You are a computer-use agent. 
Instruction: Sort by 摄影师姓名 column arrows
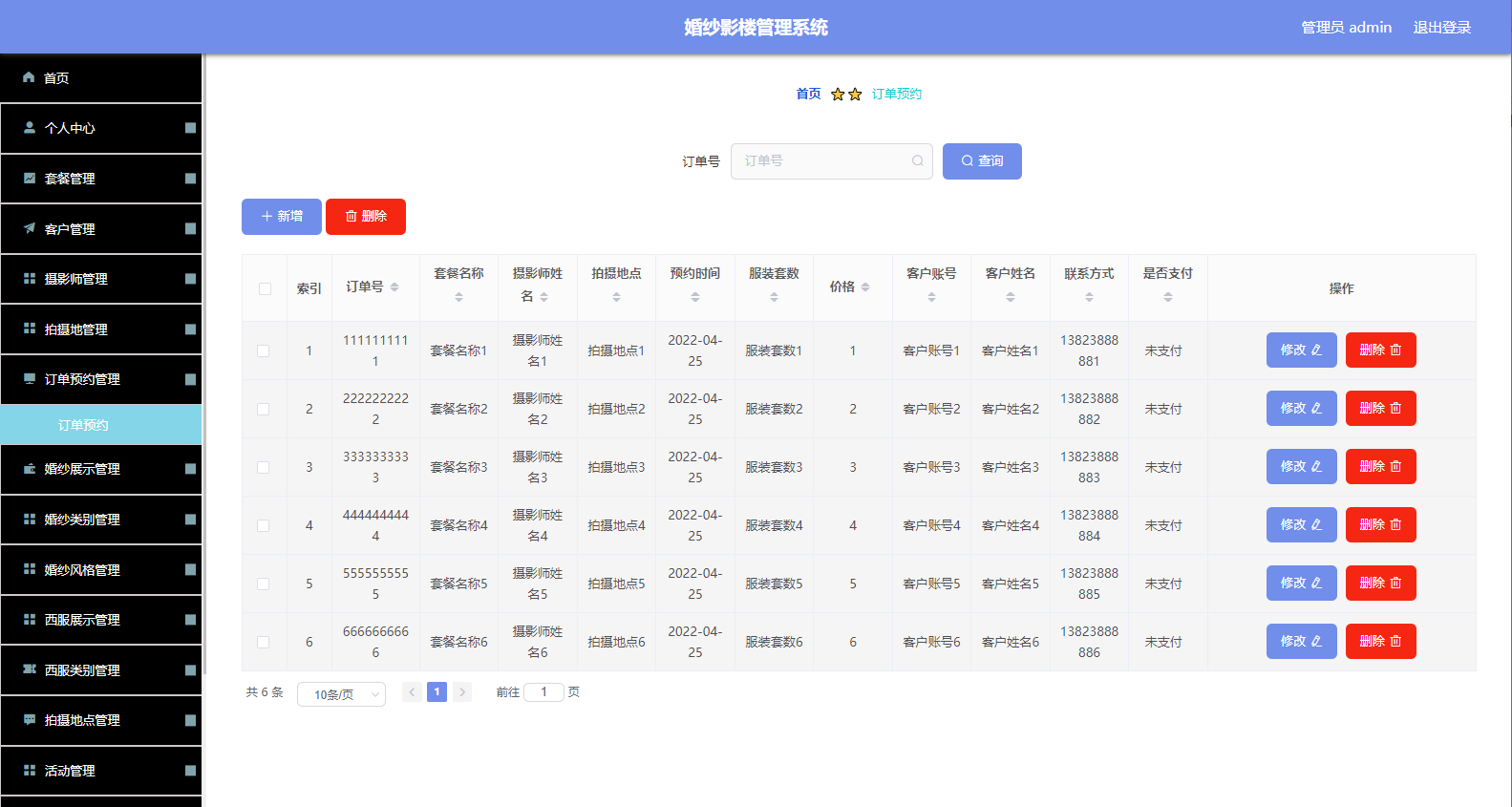543,297
